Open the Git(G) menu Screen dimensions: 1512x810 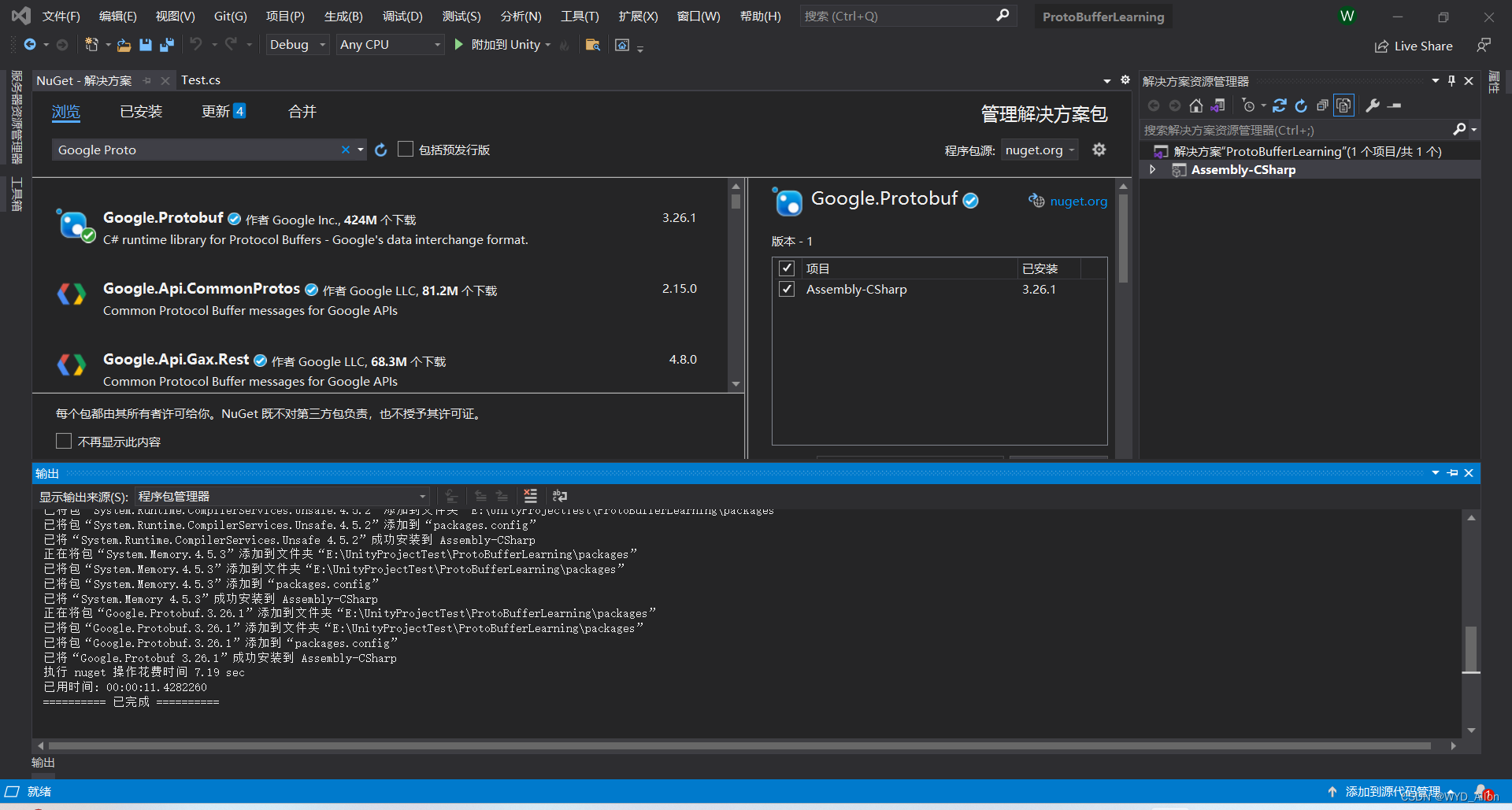coord(231,16)
